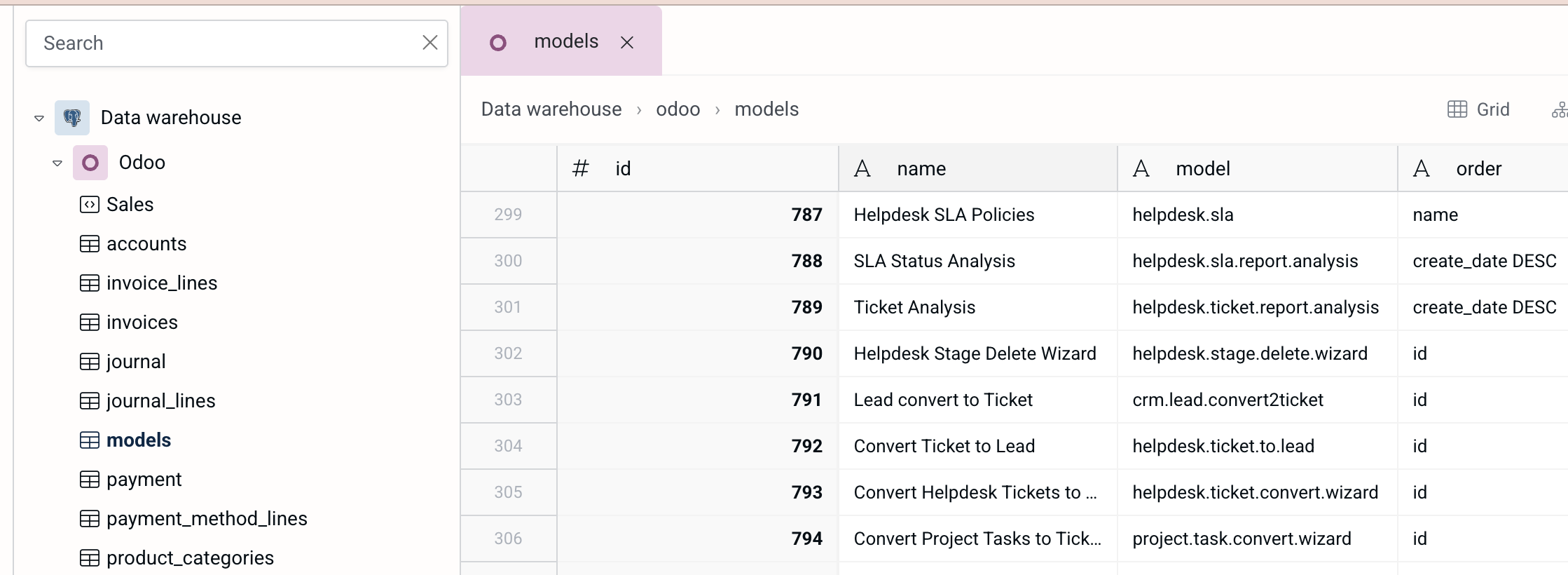1568x575 pixels.
Task: Click the id column header
Action: pyautogui.click(x=698, y=168)
